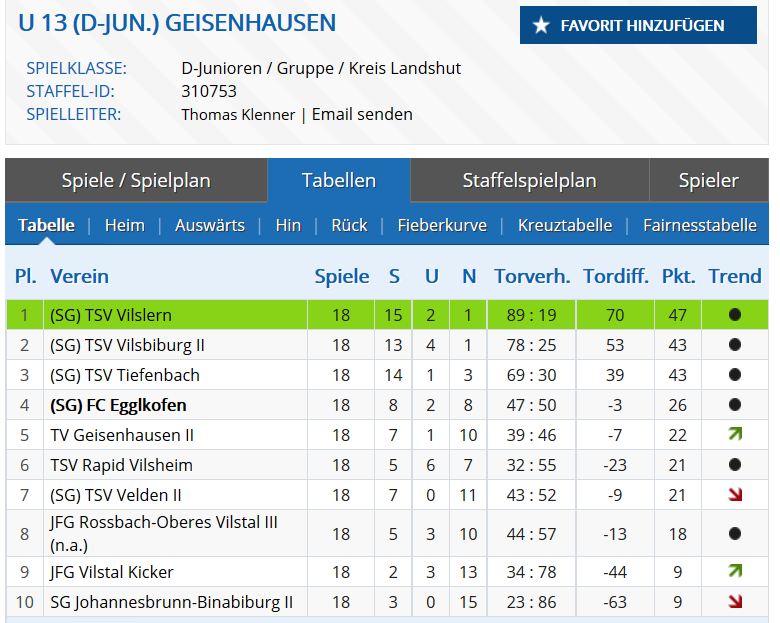Click the star icon on favorite button

[542, 26]
